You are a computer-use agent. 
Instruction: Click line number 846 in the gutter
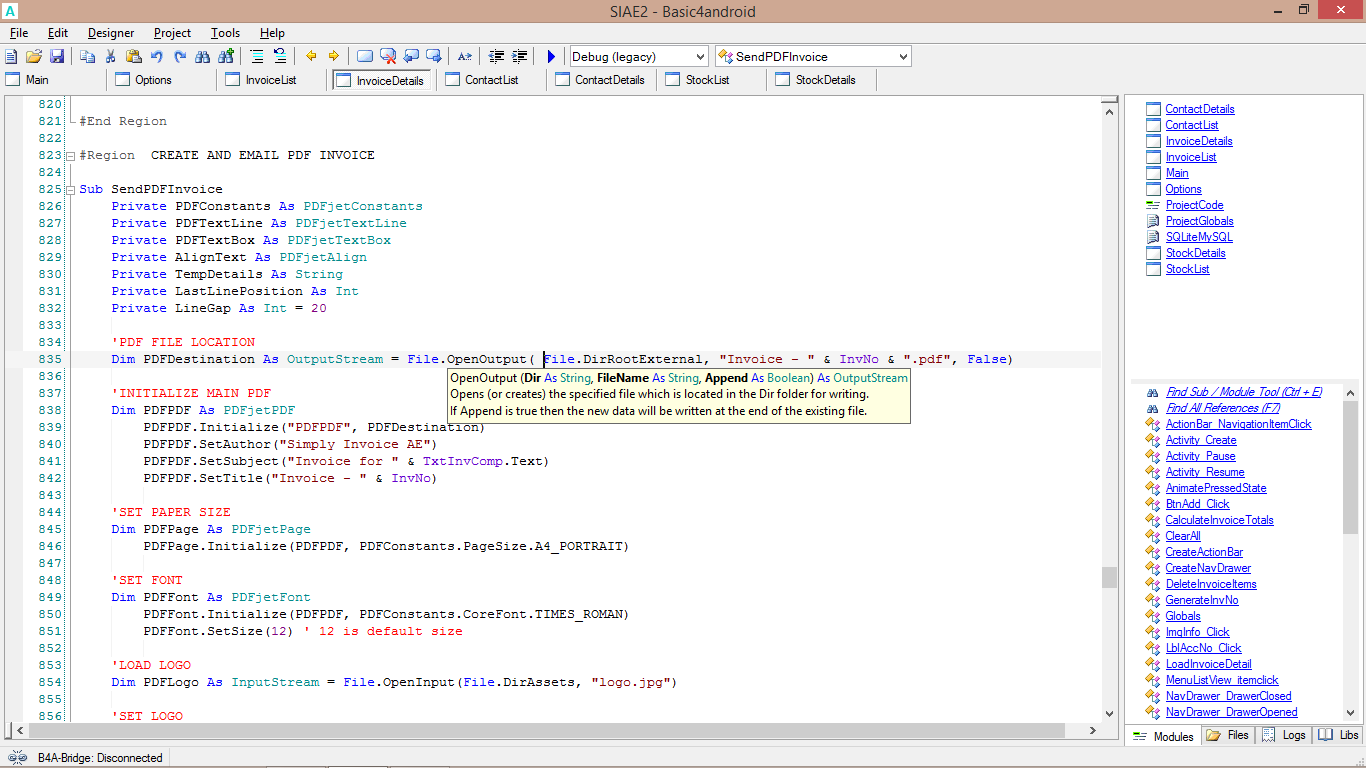point(49,546)
